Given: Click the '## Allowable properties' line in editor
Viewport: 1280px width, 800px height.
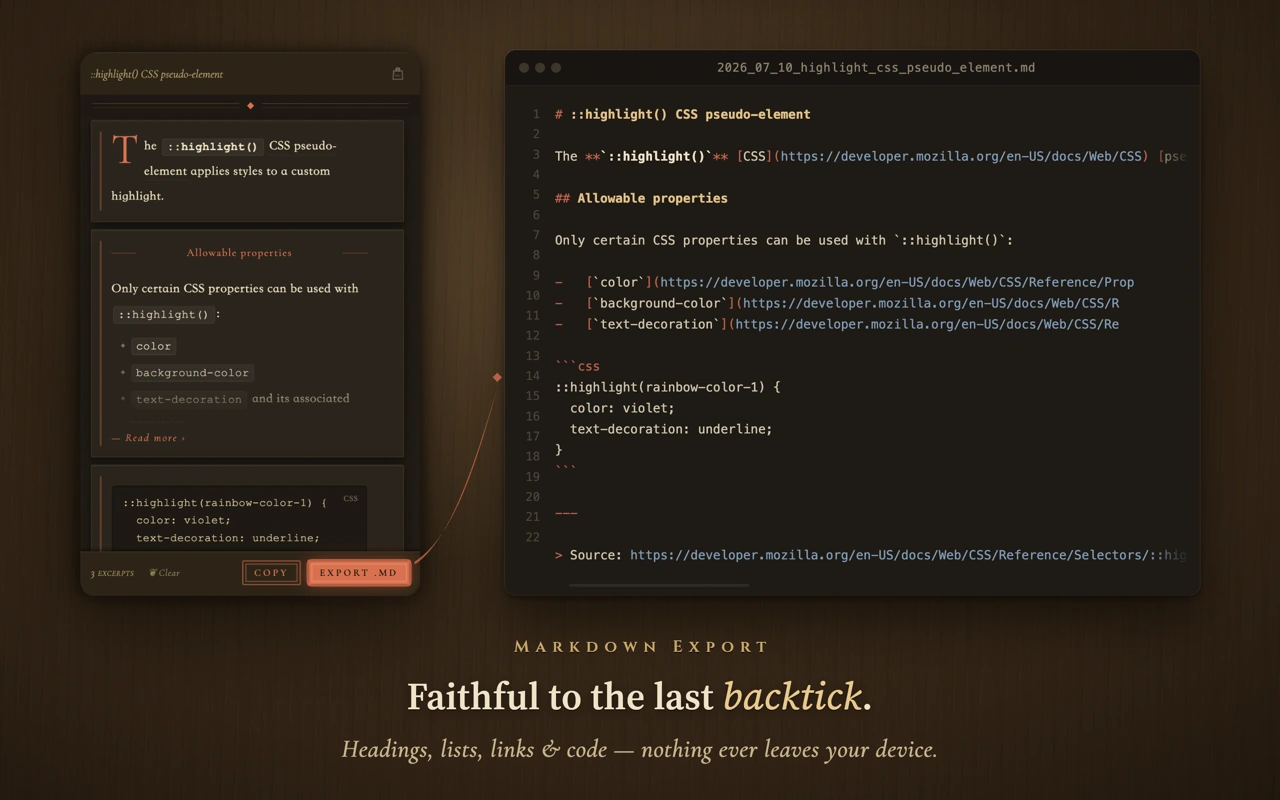Looking at the screenshot, I should coord(641,198).
